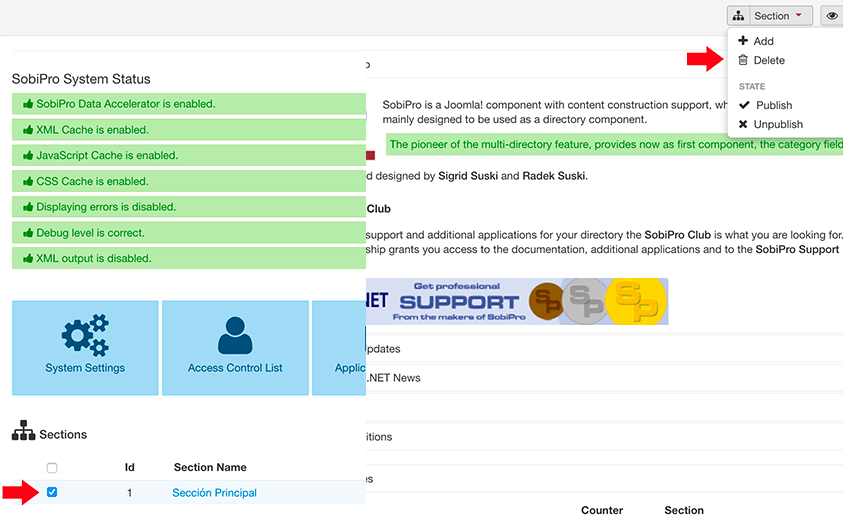Click the gears icon for System Settings
Screen dimensions: 843x517
tap(85, 335)
